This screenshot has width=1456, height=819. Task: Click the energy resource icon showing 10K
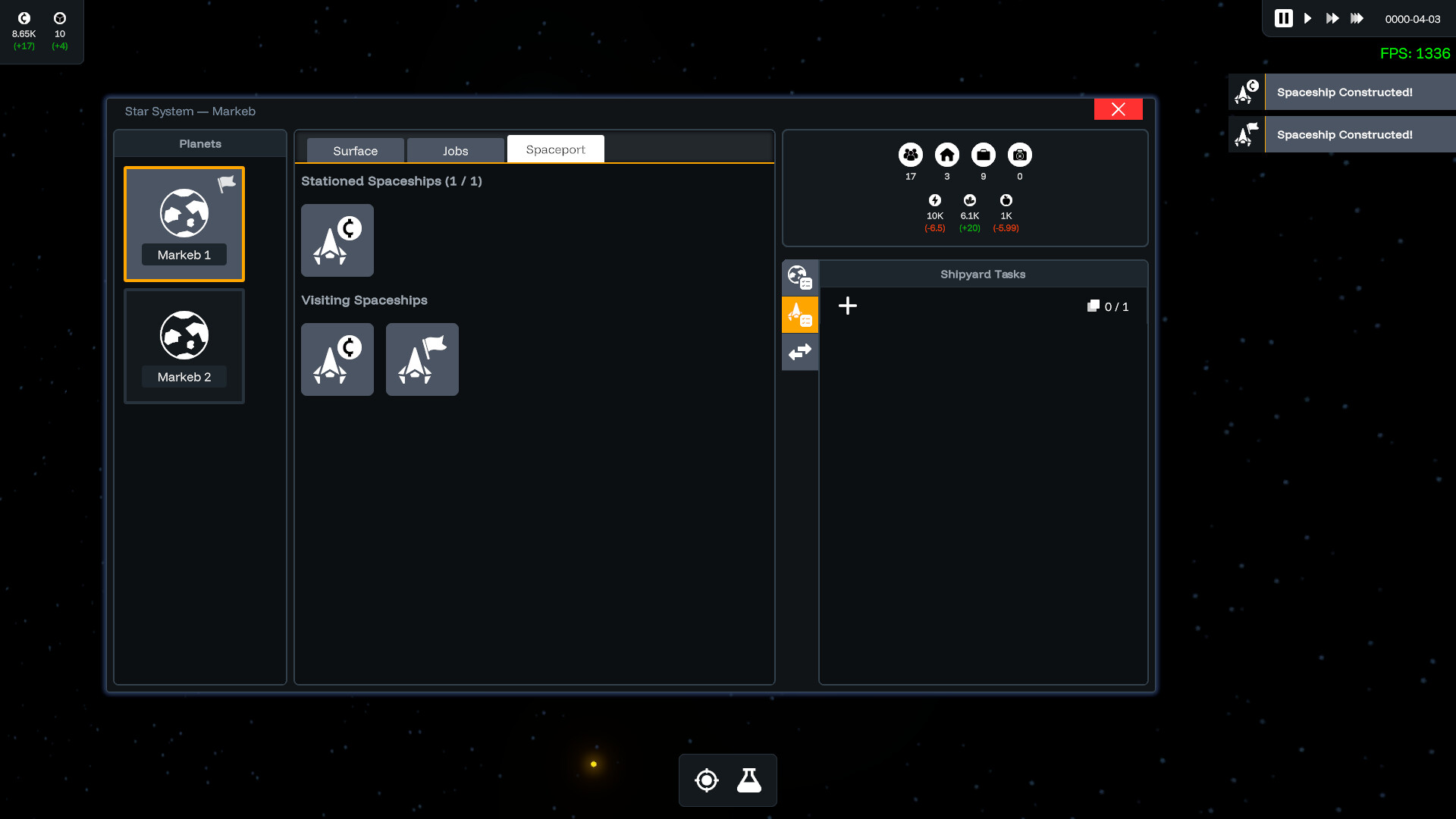pos(934,201)
